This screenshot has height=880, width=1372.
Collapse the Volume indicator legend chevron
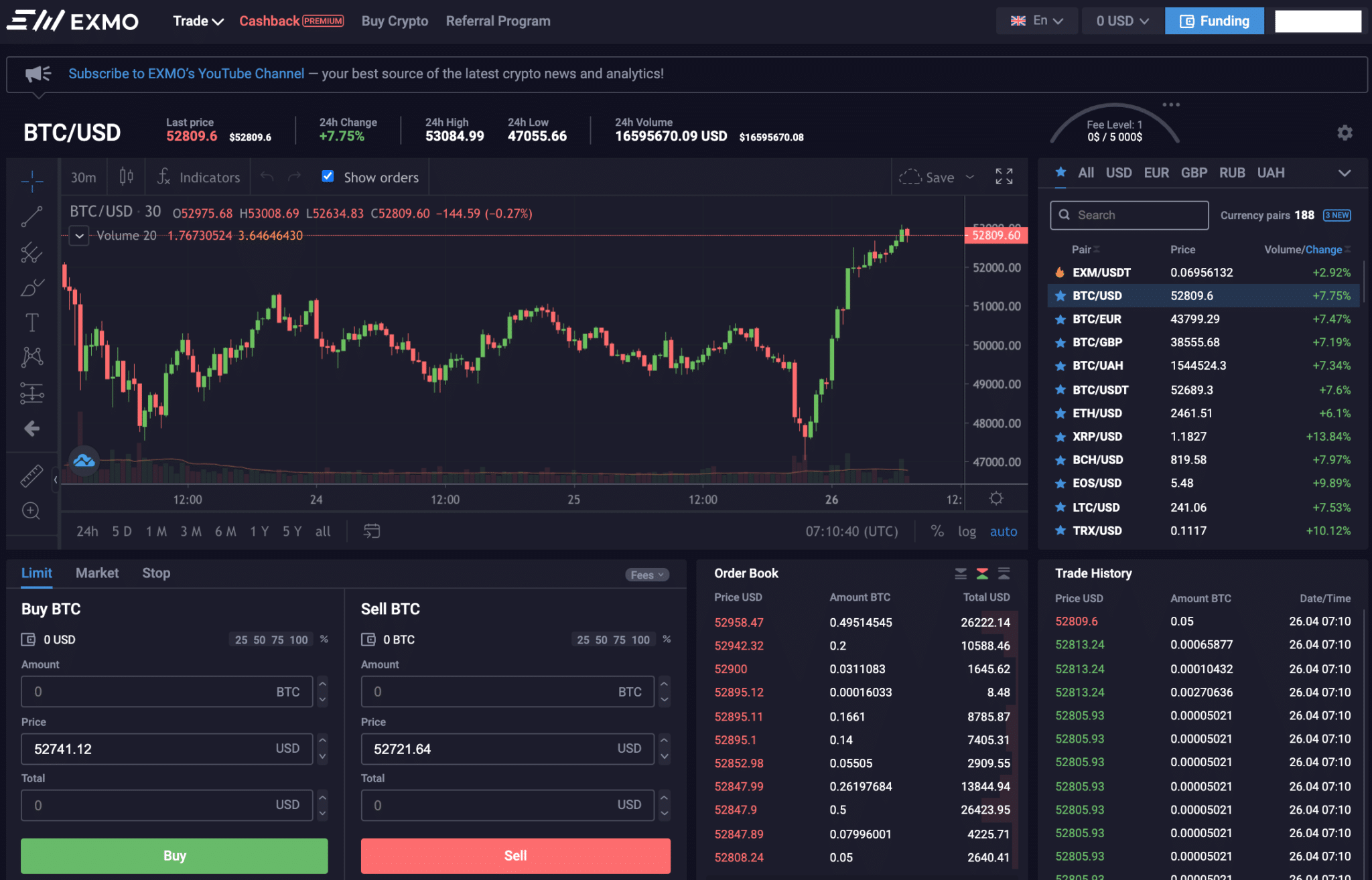click(x=79, y=236)
